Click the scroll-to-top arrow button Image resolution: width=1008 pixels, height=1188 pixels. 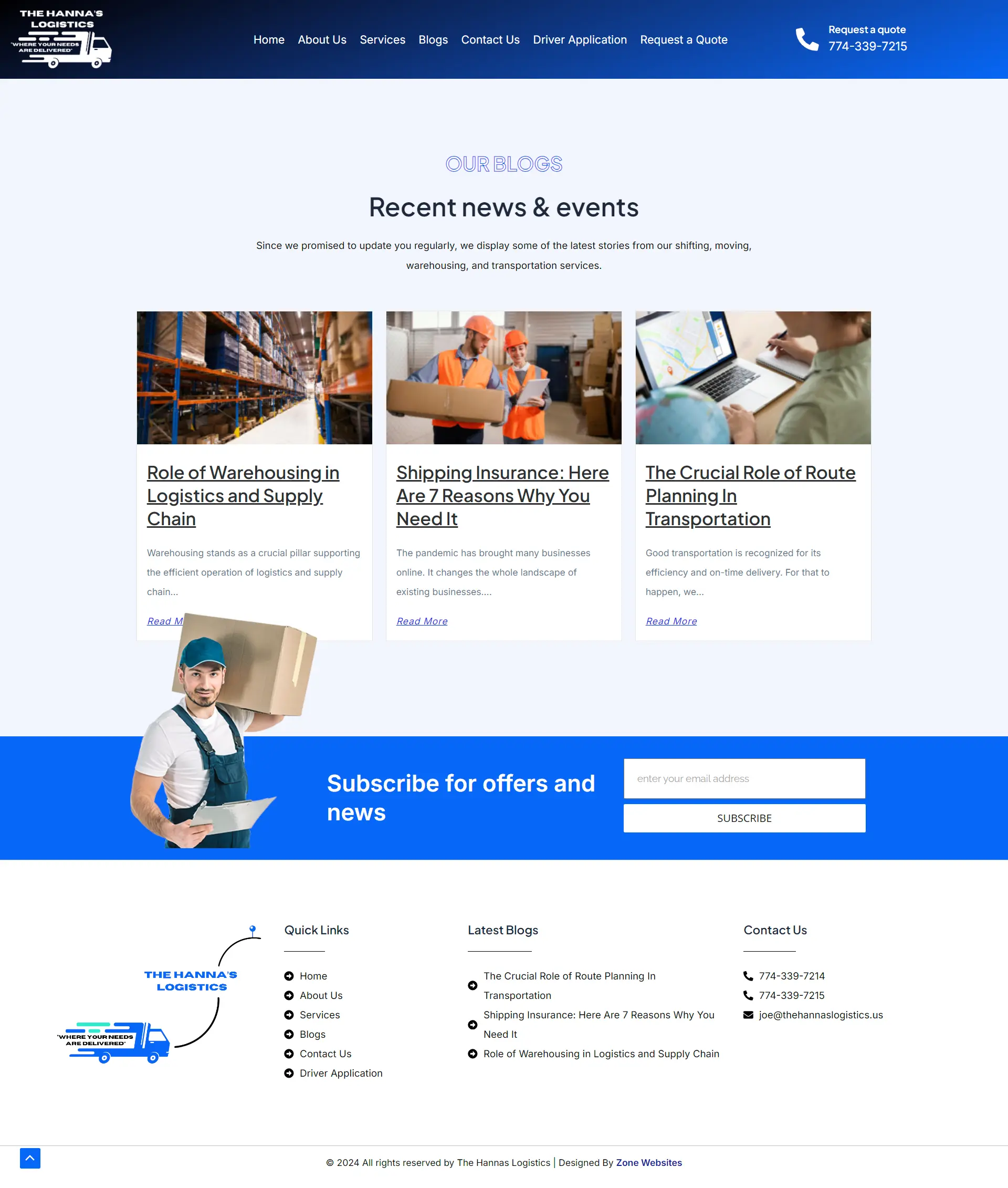click(x=29, y=1158)
